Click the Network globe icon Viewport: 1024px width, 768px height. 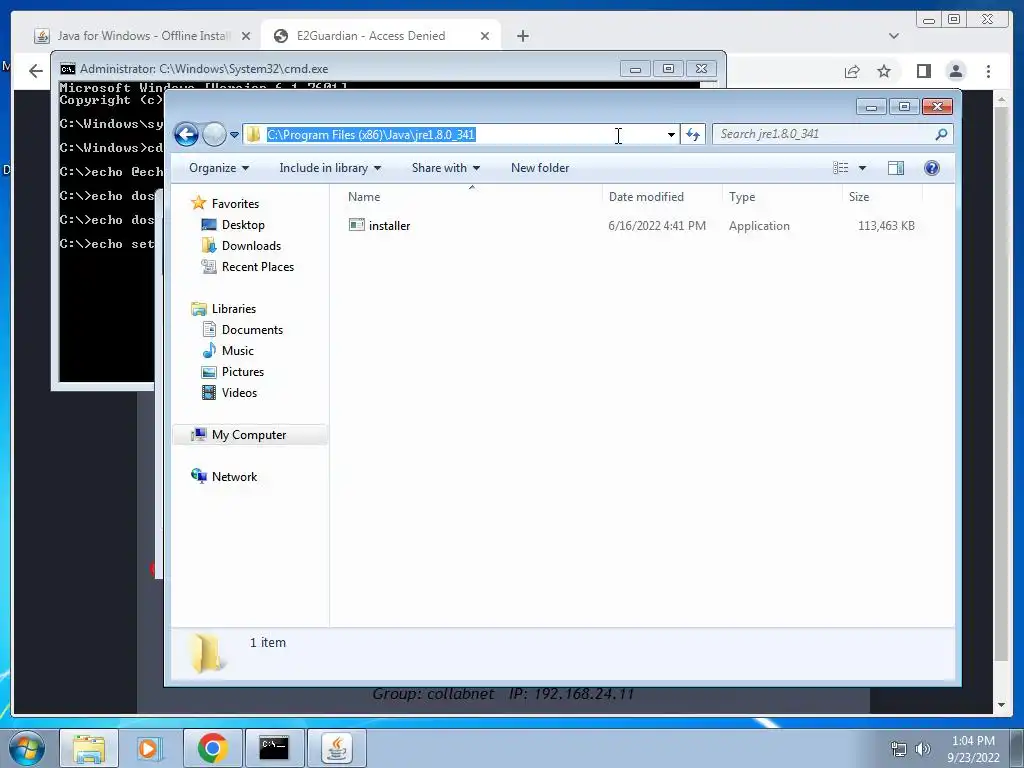point(199,476)
